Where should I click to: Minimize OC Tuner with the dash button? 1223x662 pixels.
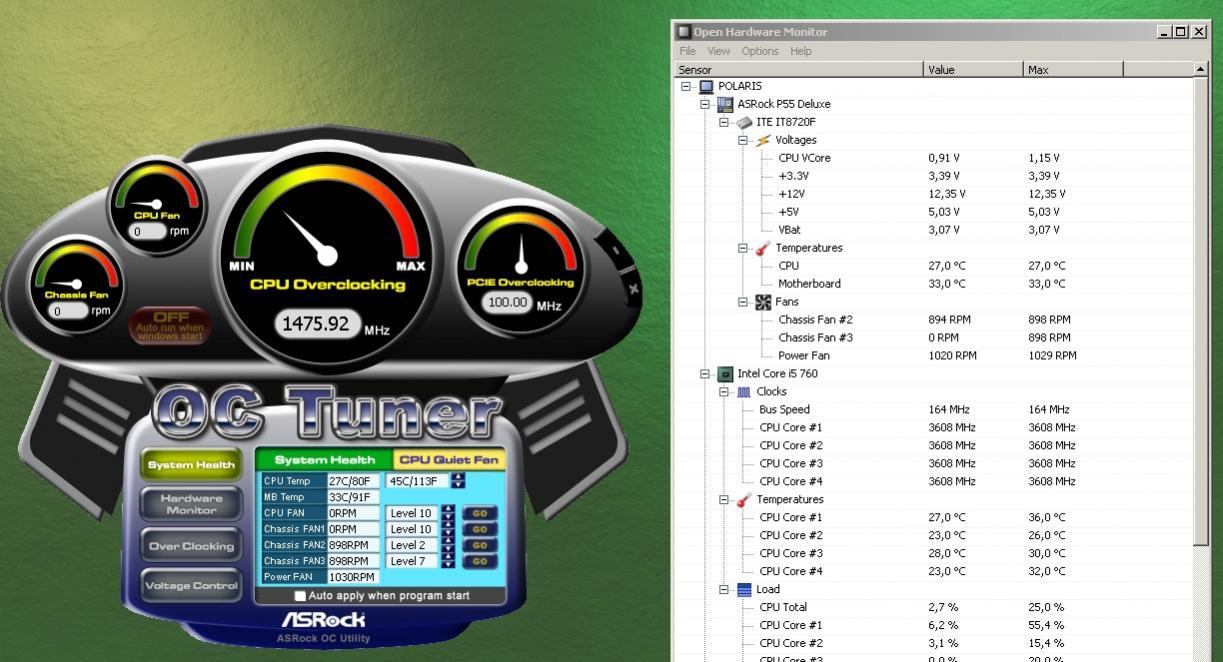(x=615, y=251)
